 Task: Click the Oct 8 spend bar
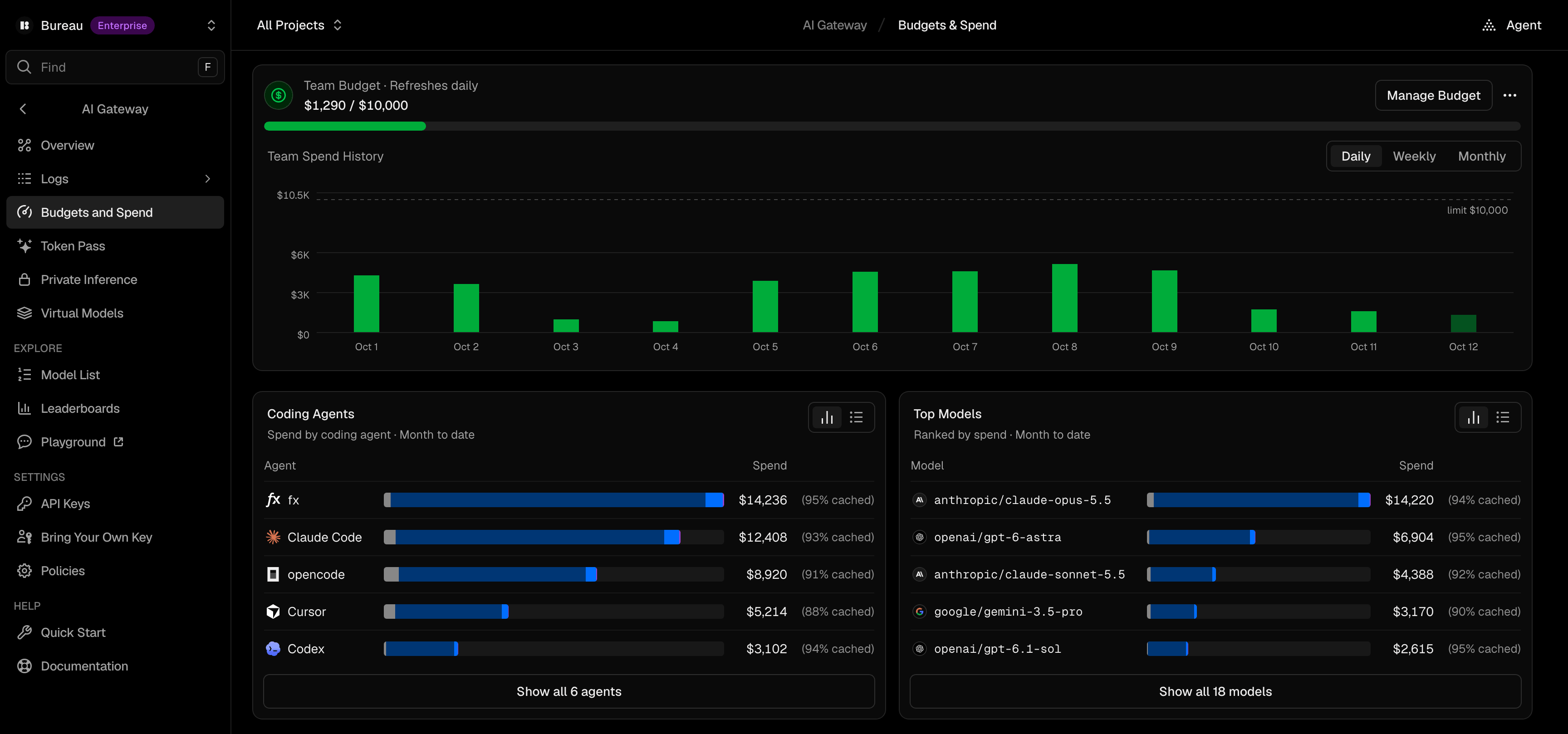[1064, 298]
